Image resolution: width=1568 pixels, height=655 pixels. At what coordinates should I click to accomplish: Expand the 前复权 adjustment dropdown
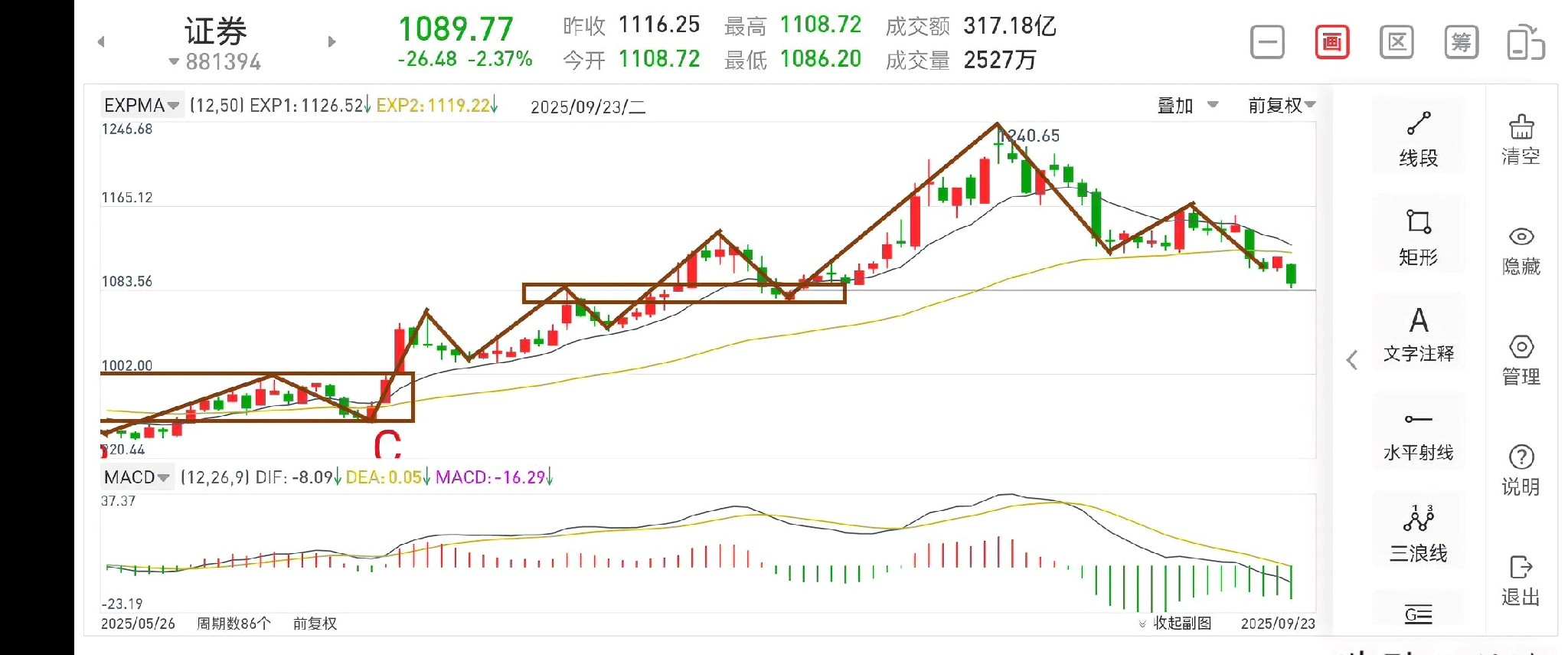point(1282,105)
